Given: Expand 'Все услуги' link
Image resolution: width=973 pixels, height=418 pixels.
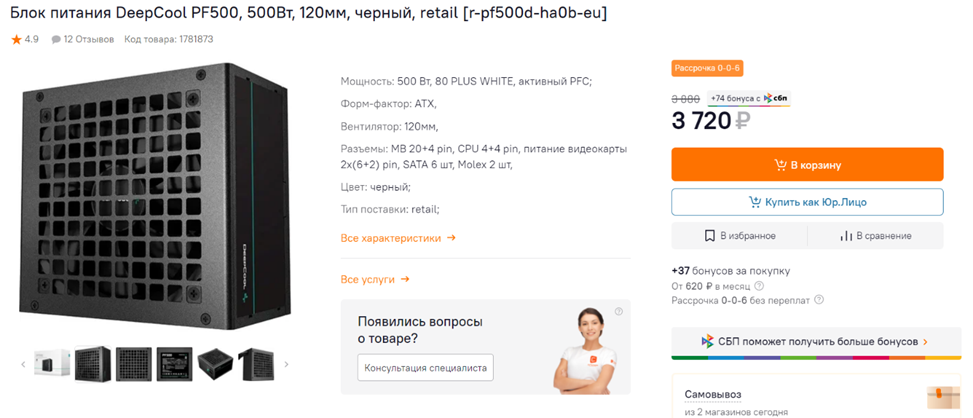Looking at the screenshot, I should click(x=375, y=280).
